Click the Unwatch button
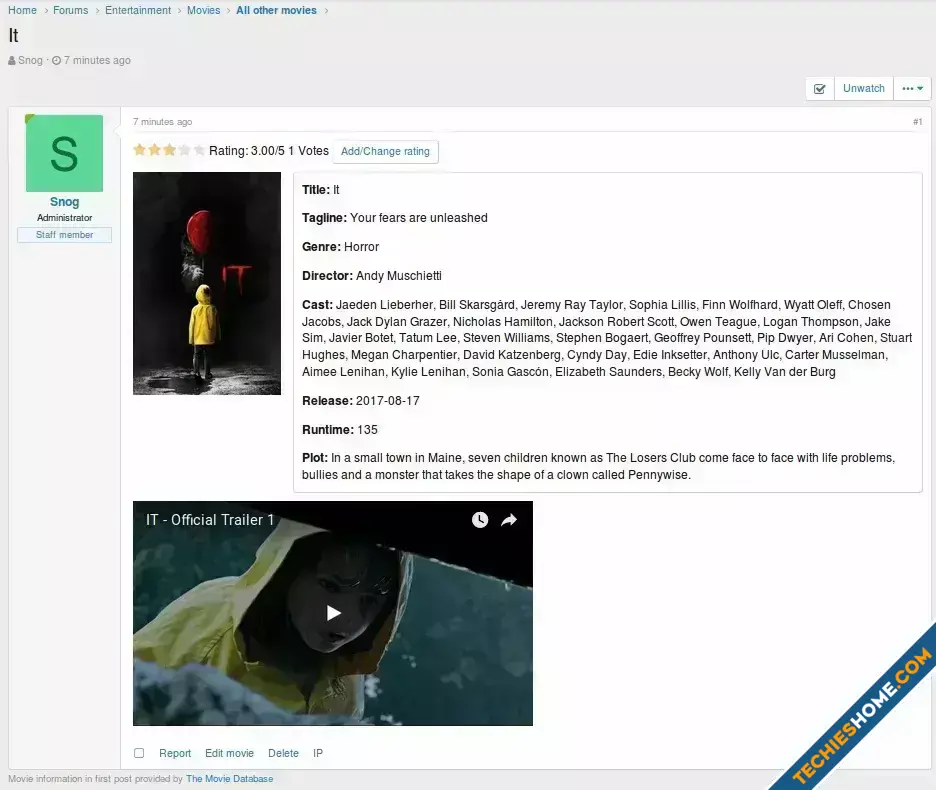 pyautogui.click(x=864, y=88)
